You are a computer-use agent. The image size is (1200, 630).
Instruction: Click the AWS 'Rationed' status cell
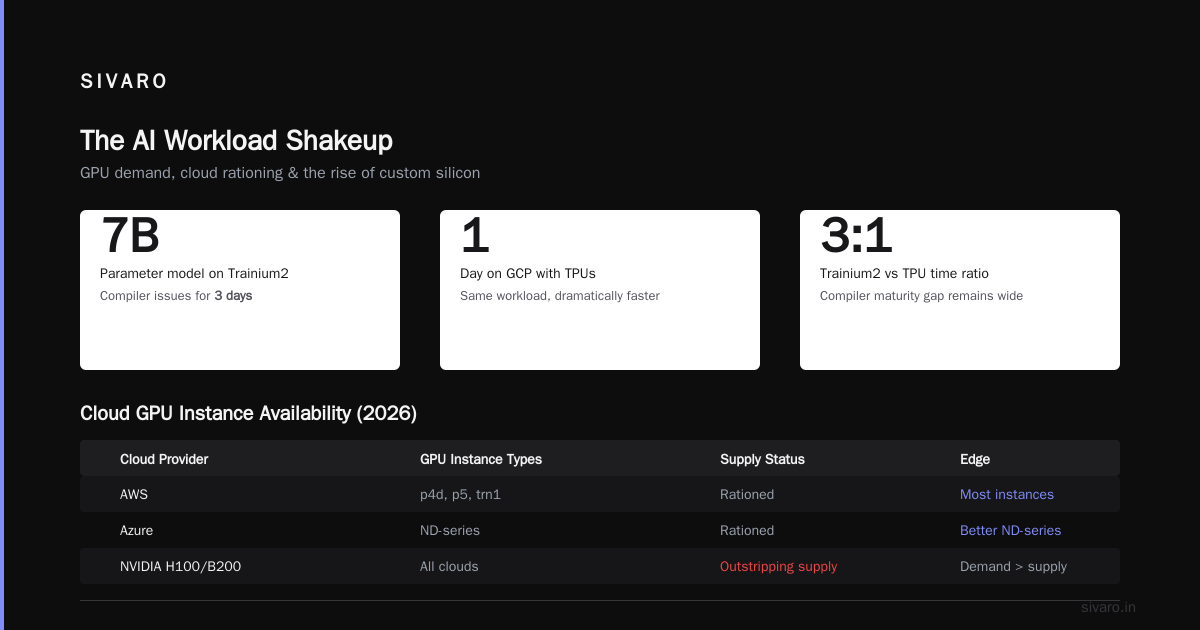(747, 494)
